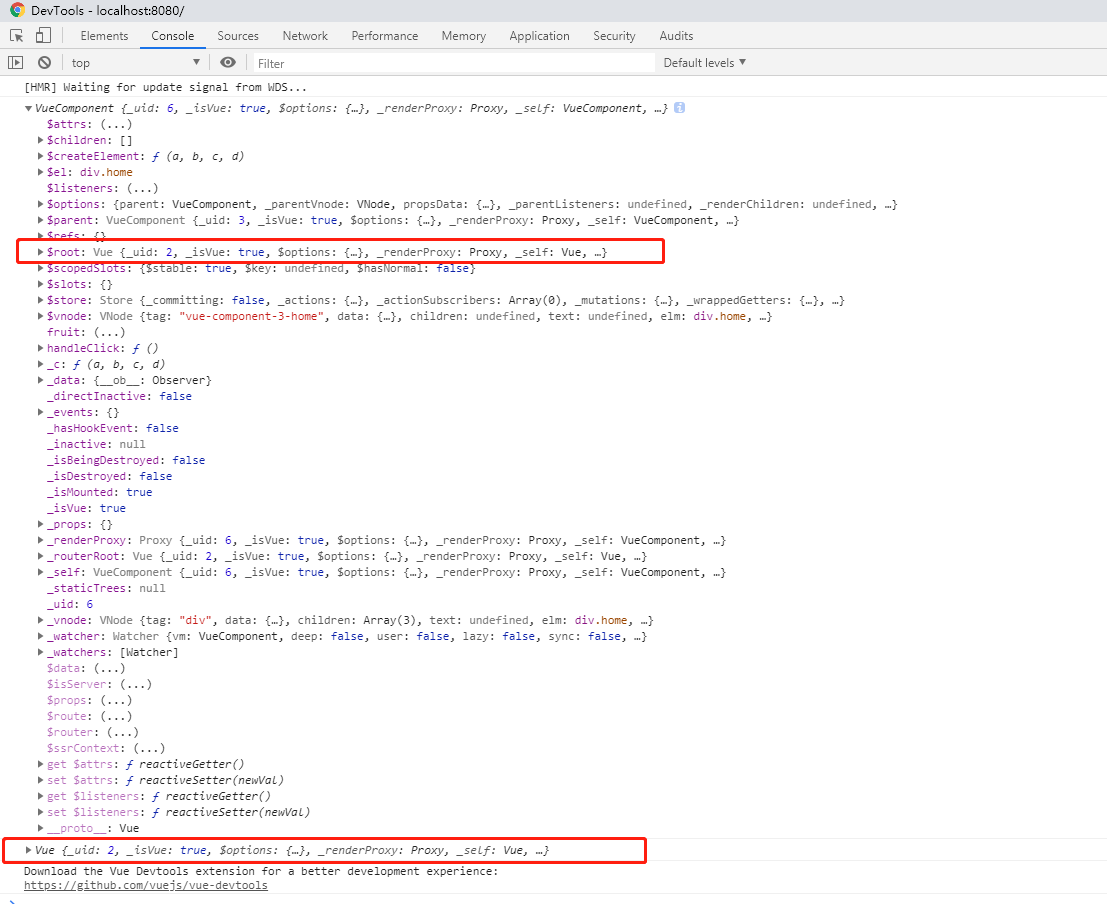Invoke the $route (...) getter
This screenshot has height=904, width=1107.
116,716
